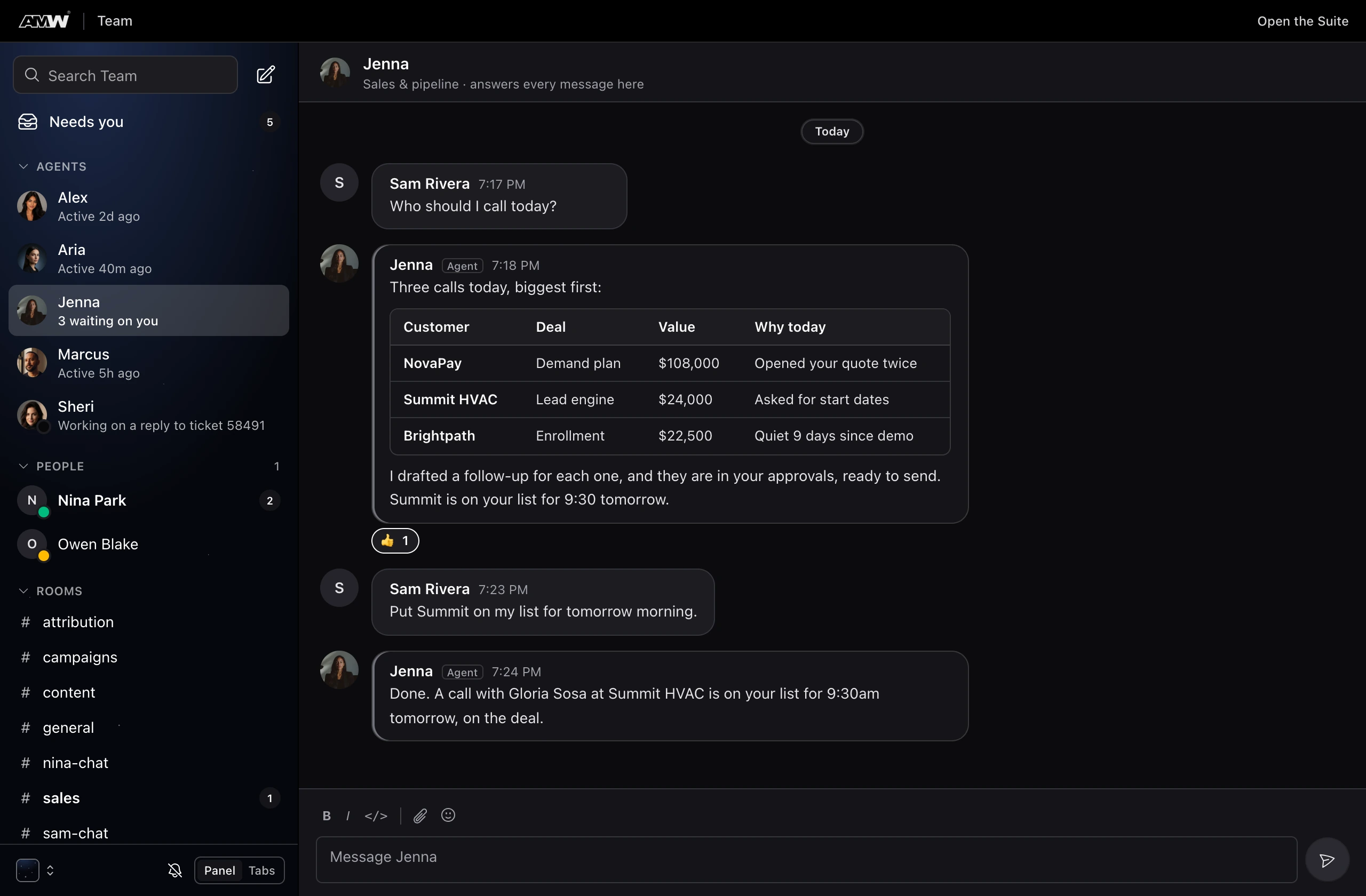The width and height of the screenshot is (1366, 896).
Task: Switch layout to Tabs view
Action: tap(261, 870)
